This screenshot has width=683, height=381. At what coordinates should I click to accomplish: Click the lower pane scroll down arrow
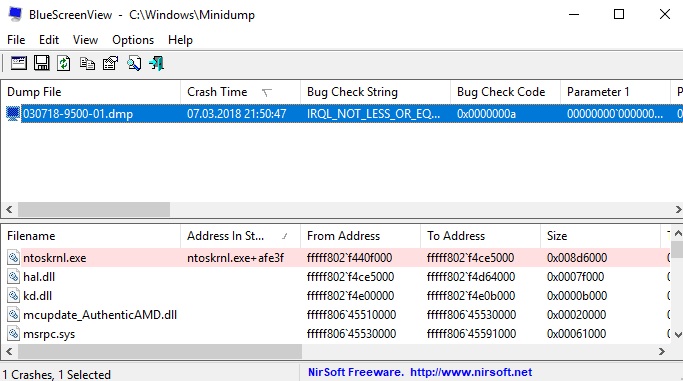tap(678, 334)
